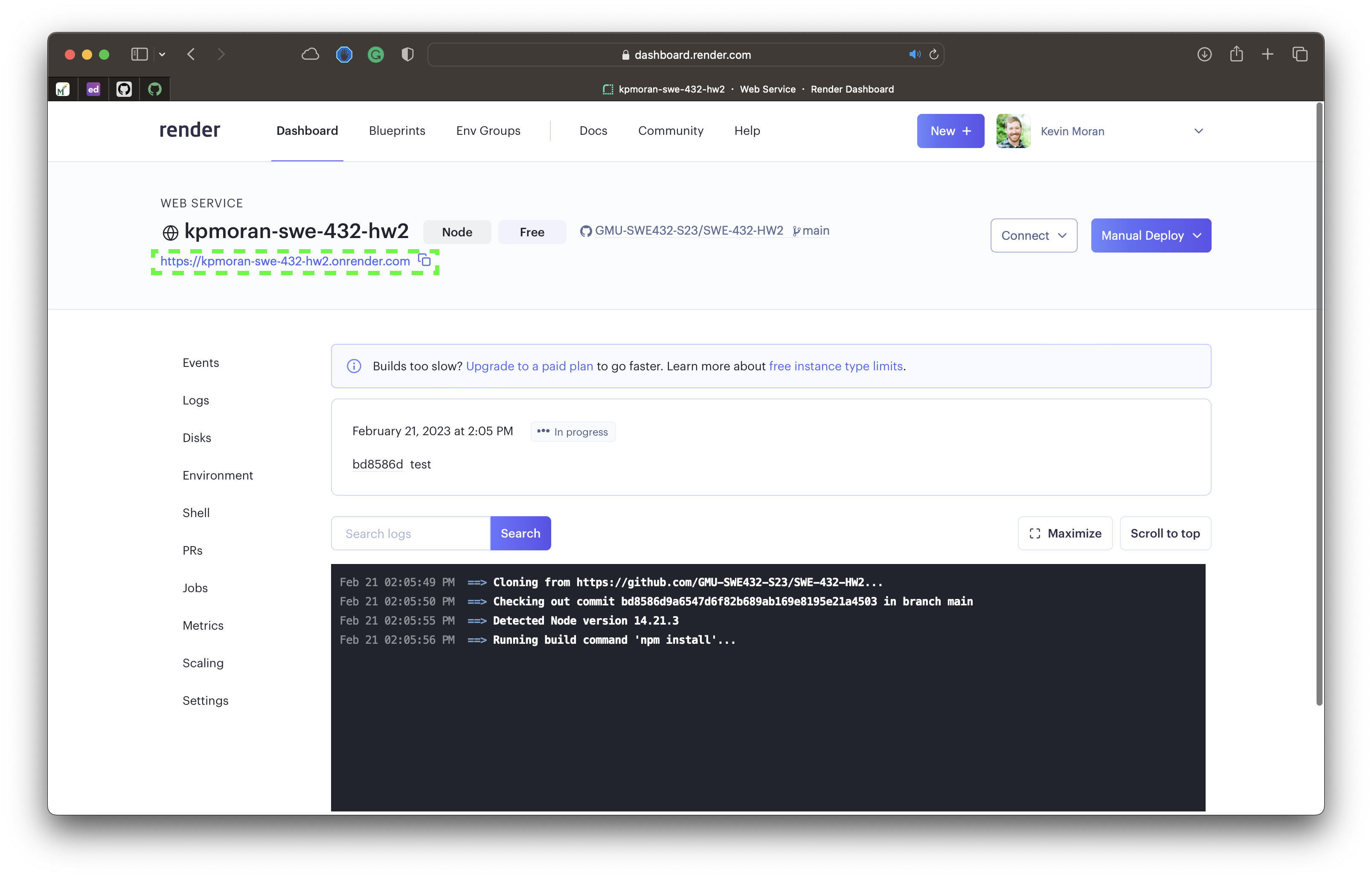Copy service URL with copy icon
Screen dimensions: 1372x878
pos(424,260)
